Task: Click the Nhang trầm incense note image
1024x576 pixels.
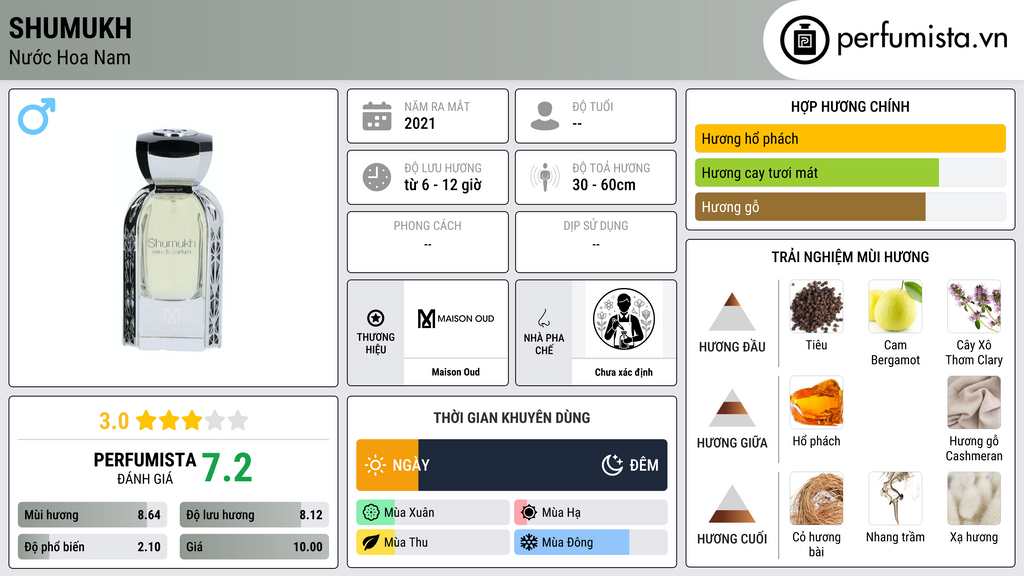Action: pos(895,498)
